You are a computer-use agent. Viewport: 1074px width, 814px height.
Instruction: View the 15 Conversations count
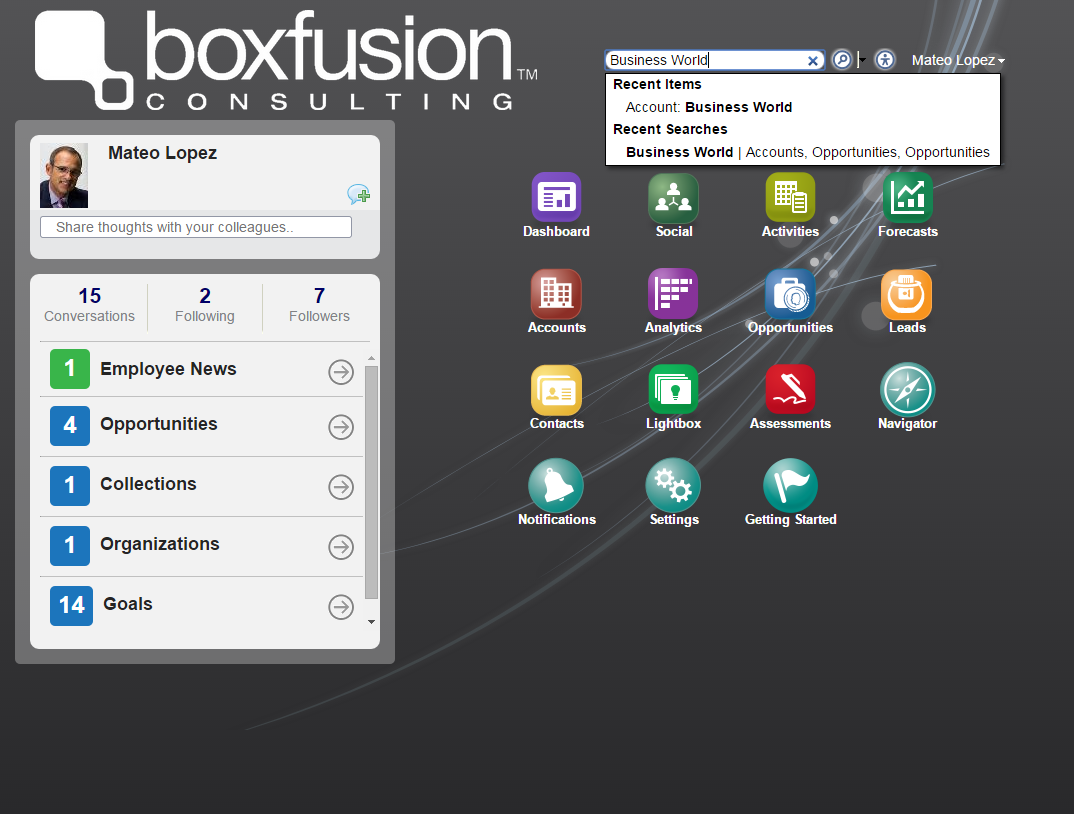(90, 305)
